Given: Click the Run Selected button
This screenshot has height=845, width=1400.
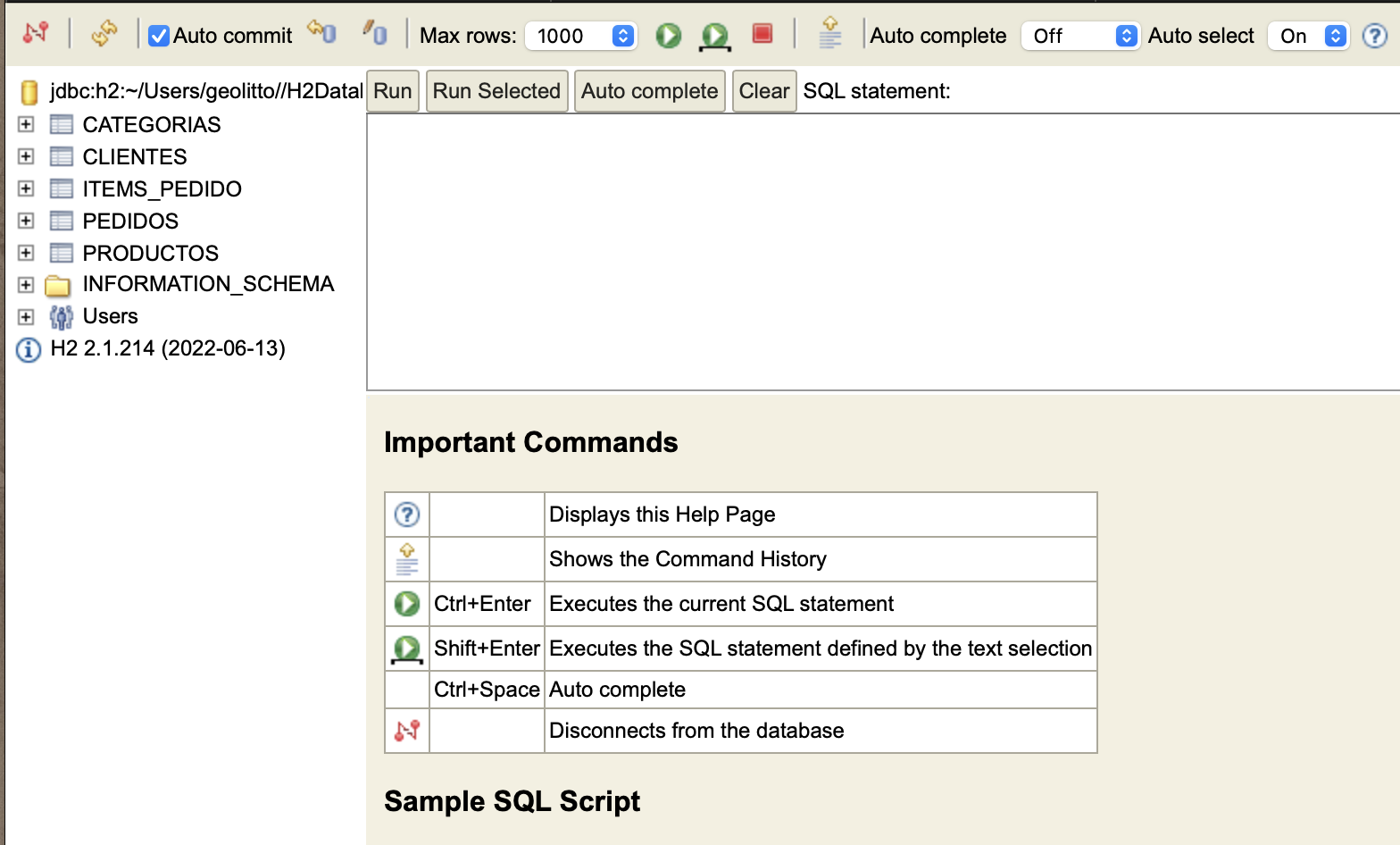Looking at the screenshot, I should (497, 91).
